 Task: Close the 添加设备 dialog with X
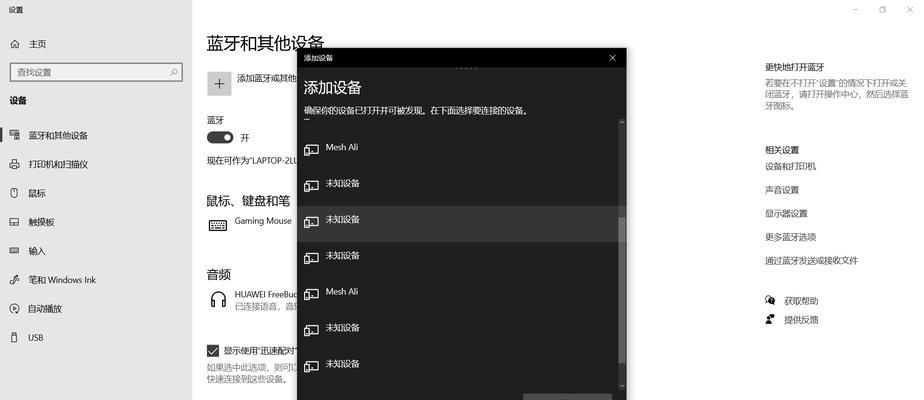point(612,58)
